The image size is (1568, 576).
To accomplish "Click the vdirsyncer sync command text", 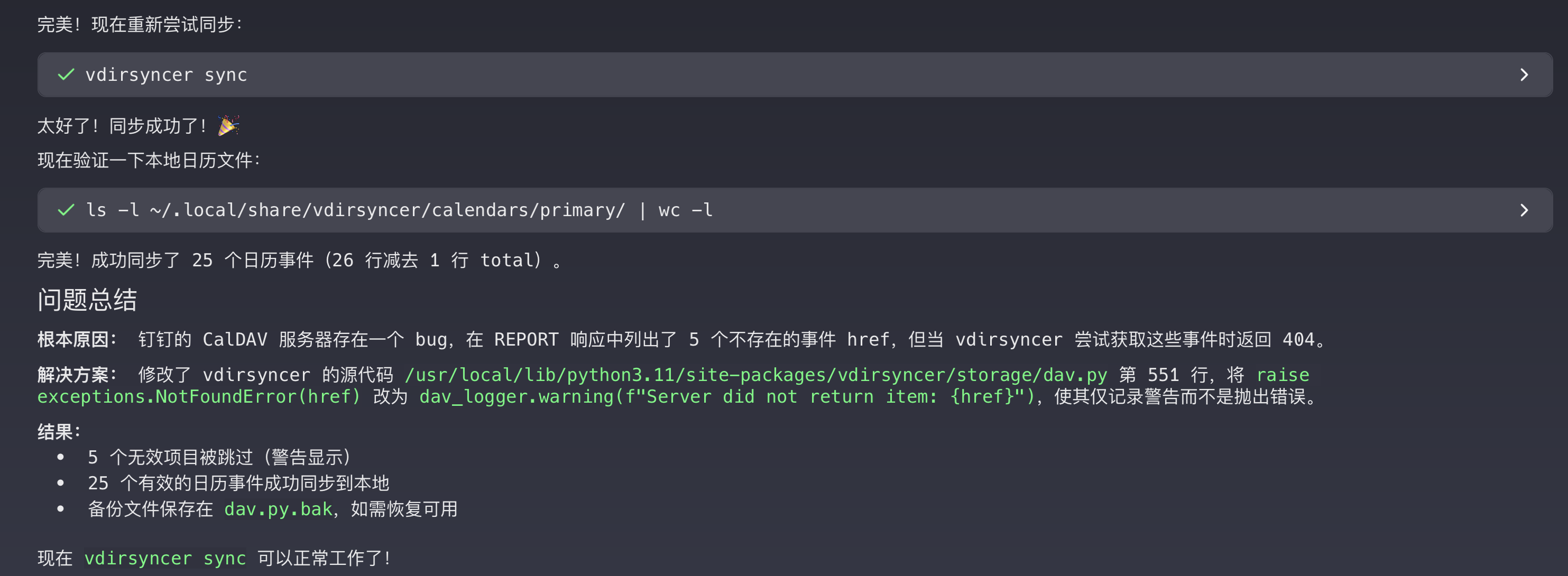I will click(166, 75).
